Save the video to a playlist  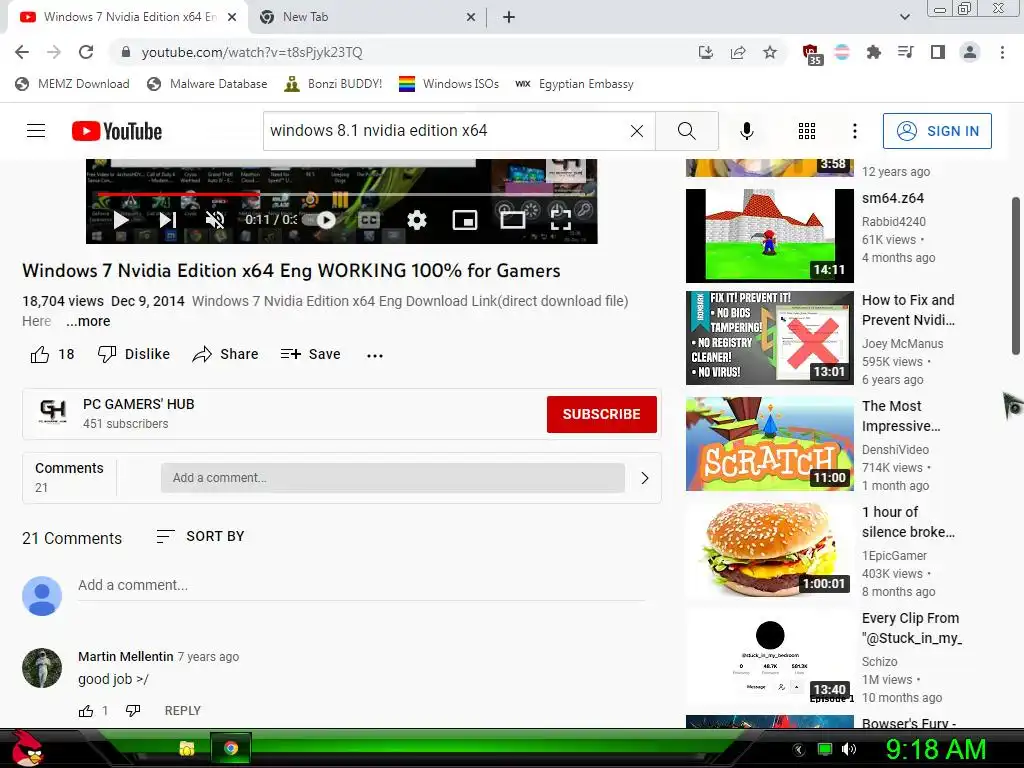(x=310, y=354)
